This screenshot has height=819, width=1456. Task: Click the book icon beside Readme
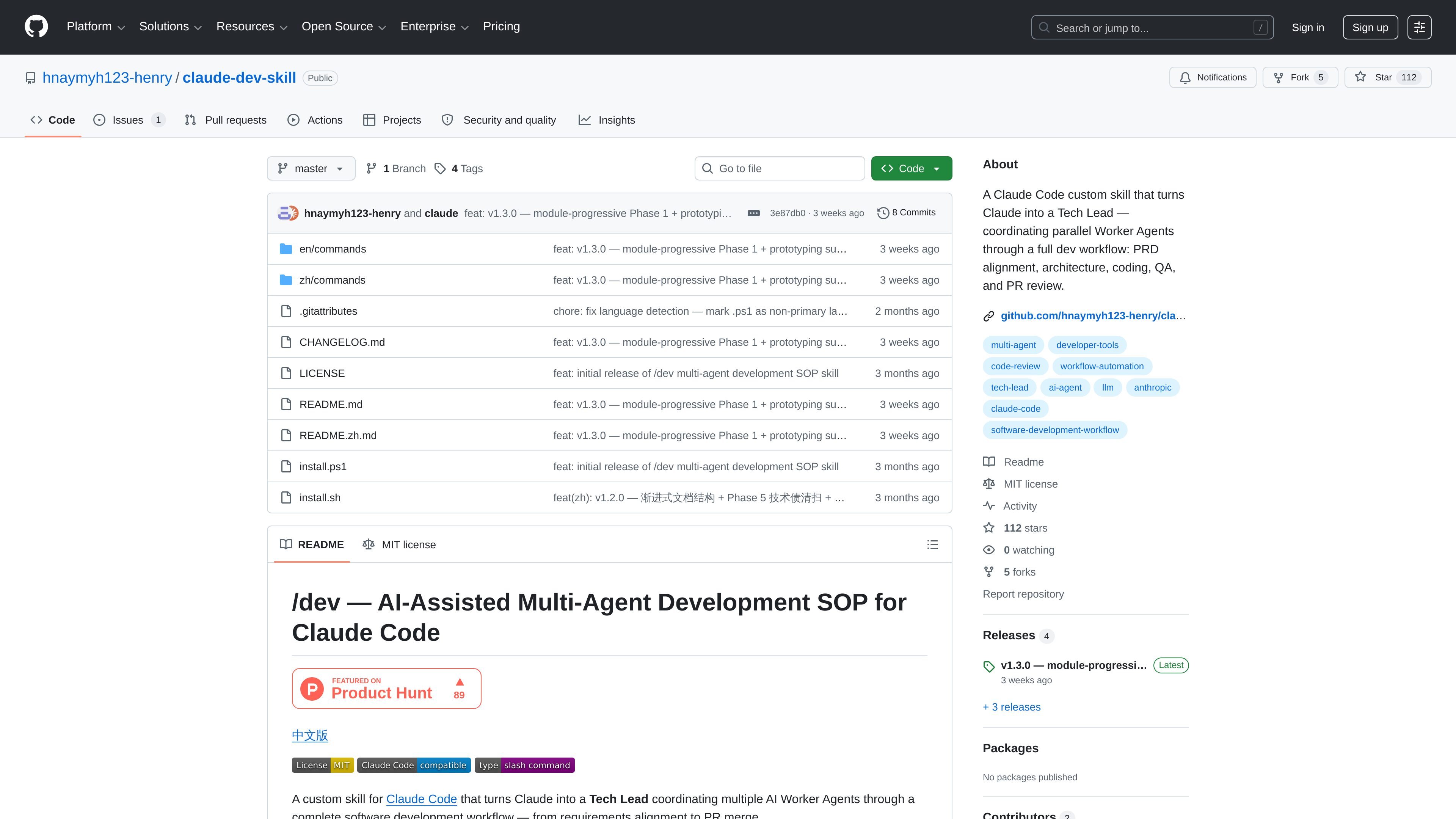[x=988, y=462]
